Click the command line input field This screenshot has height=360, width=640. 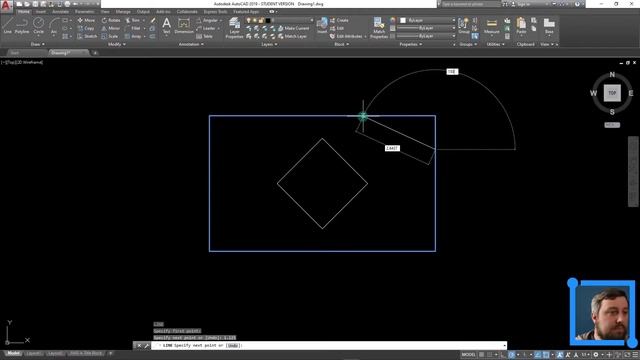[329, 346]
